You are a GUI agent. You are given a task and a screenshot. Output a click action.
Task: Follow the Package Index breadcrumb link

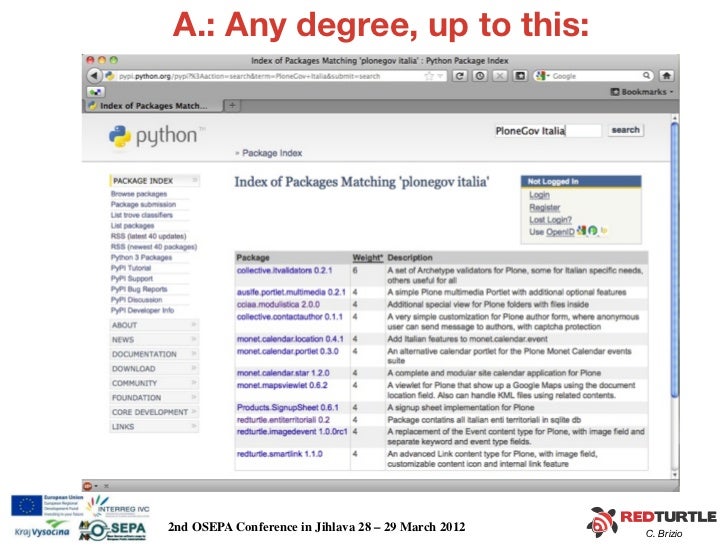coord(272,153)
